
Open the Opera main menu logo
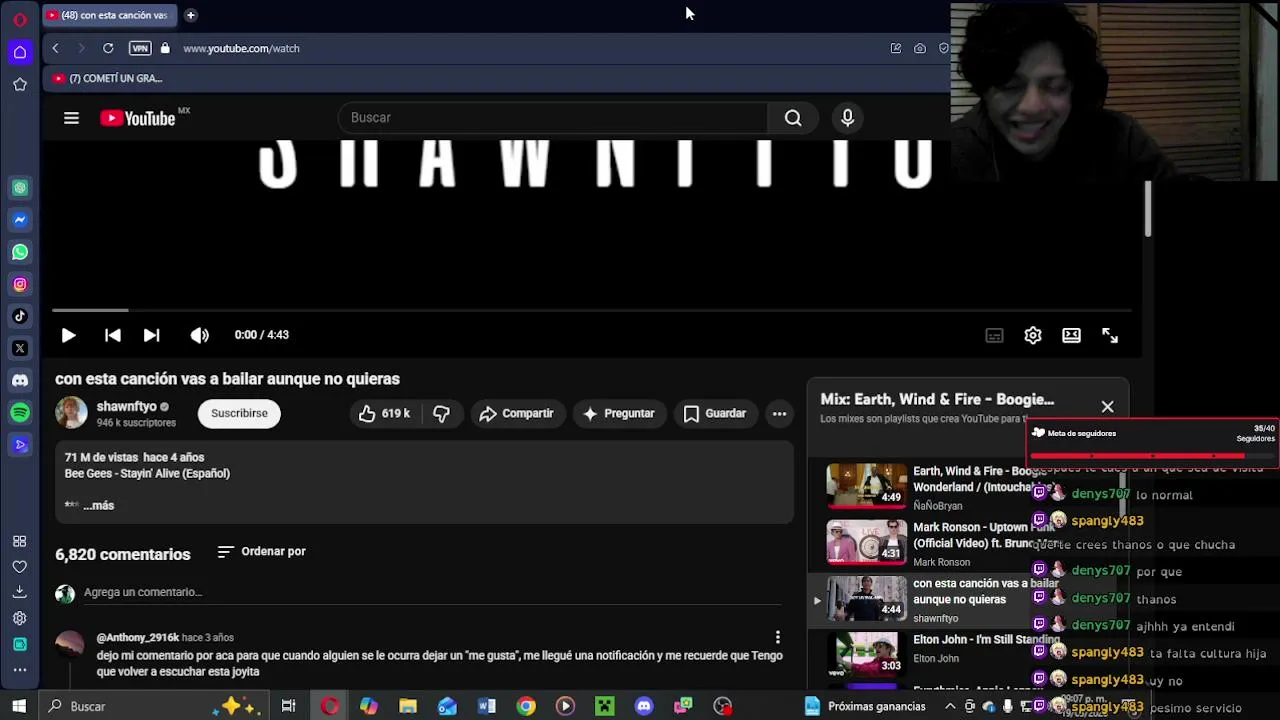(x=20, y=19)
